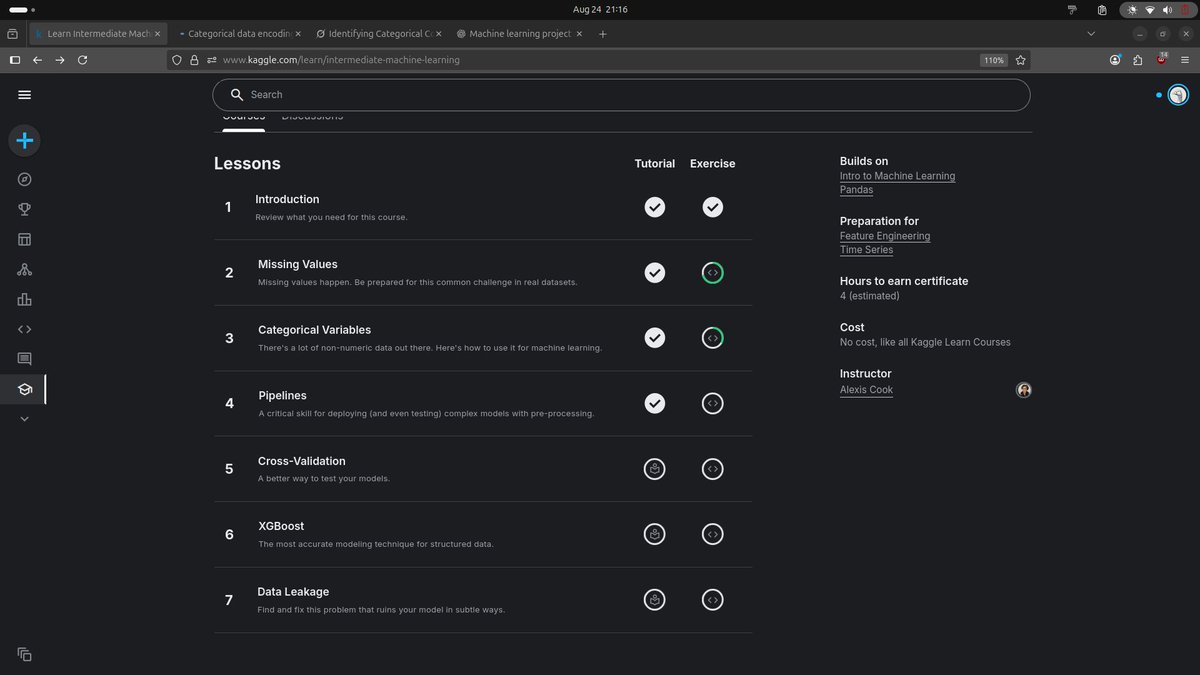Open XGBoost exercise code icon
1200x675 pixels.
click(712, 534)
